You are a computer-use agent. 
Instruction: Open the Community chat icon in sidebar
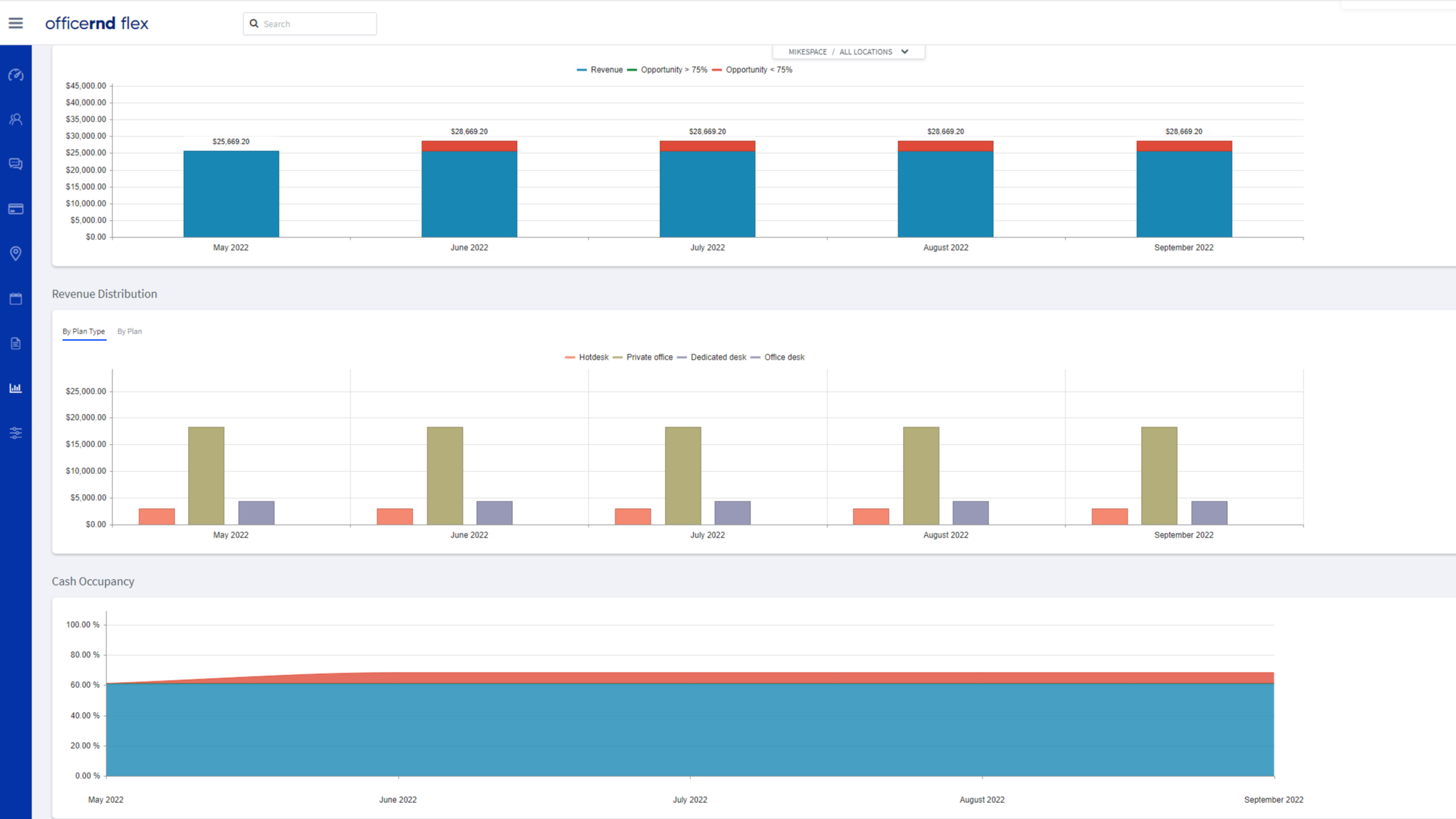coord(15,164)
